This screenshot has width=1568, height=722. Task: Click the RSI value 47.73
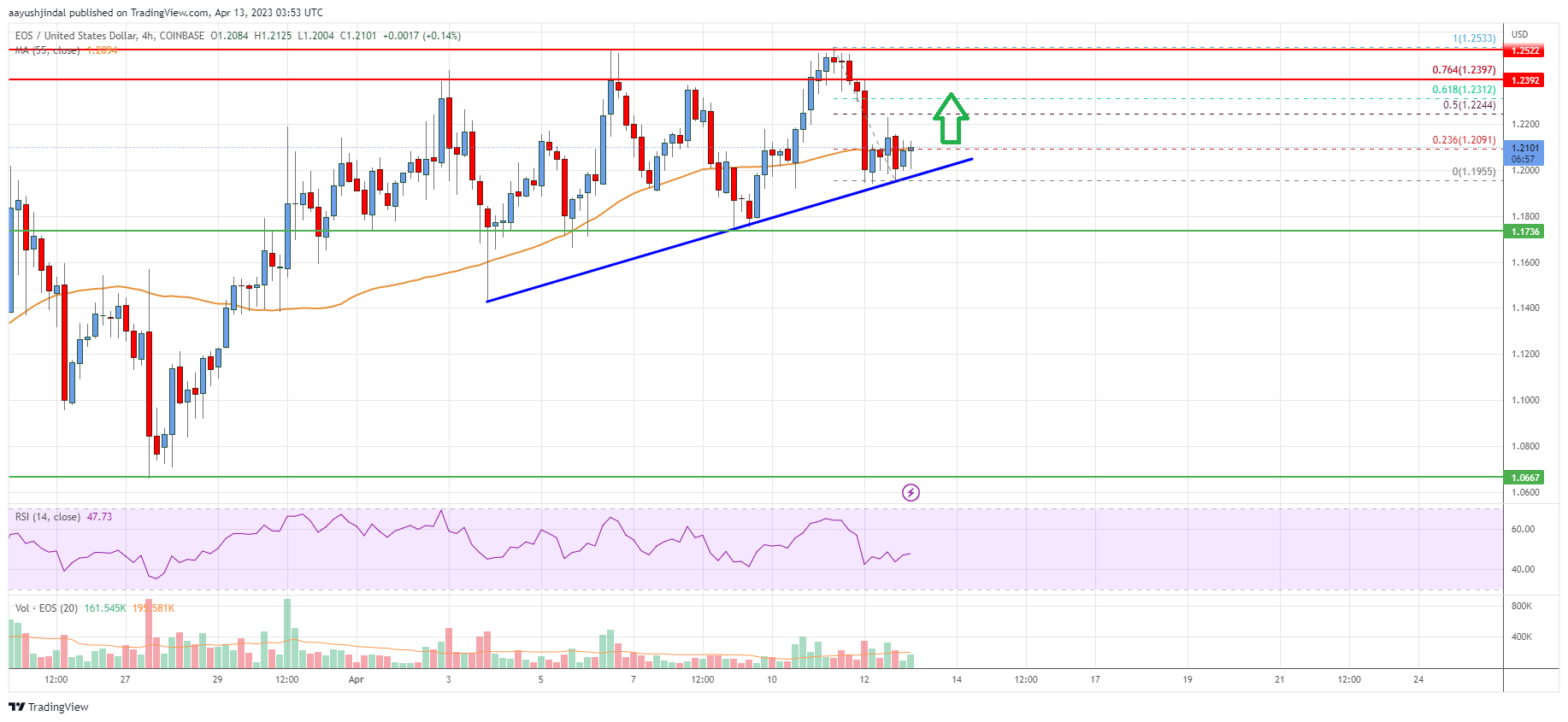click(x=99, y=517)
